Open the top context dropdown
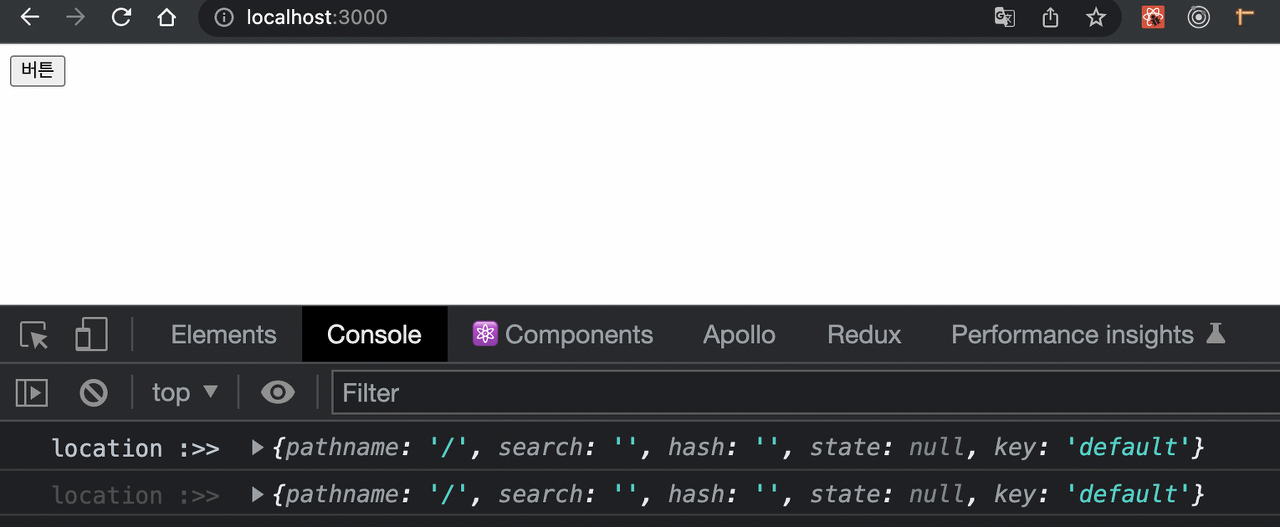The width and height of the screenshot is (1280, 527). [185, 393]
